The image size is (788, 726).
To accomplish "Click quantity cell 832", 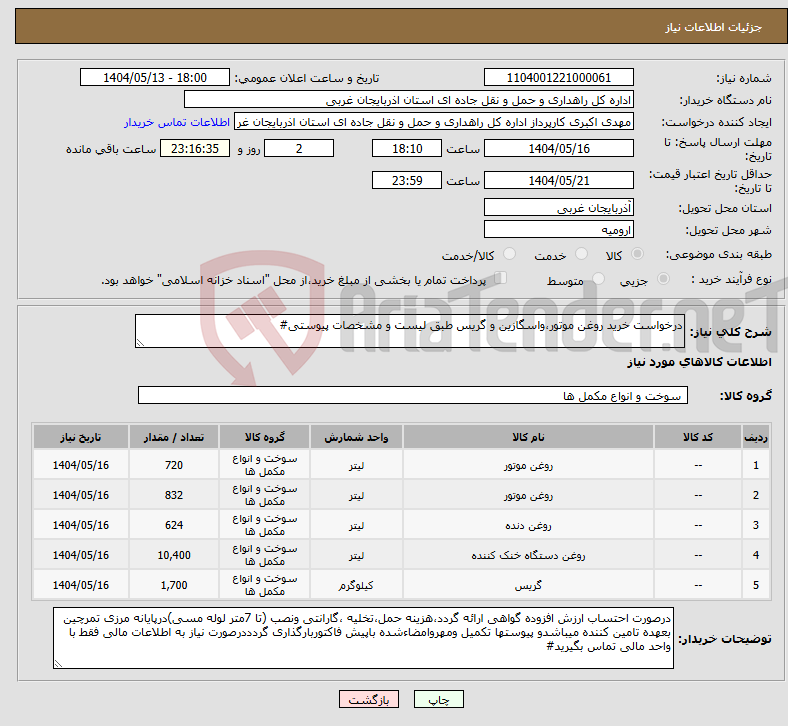I will click(174, 495).
